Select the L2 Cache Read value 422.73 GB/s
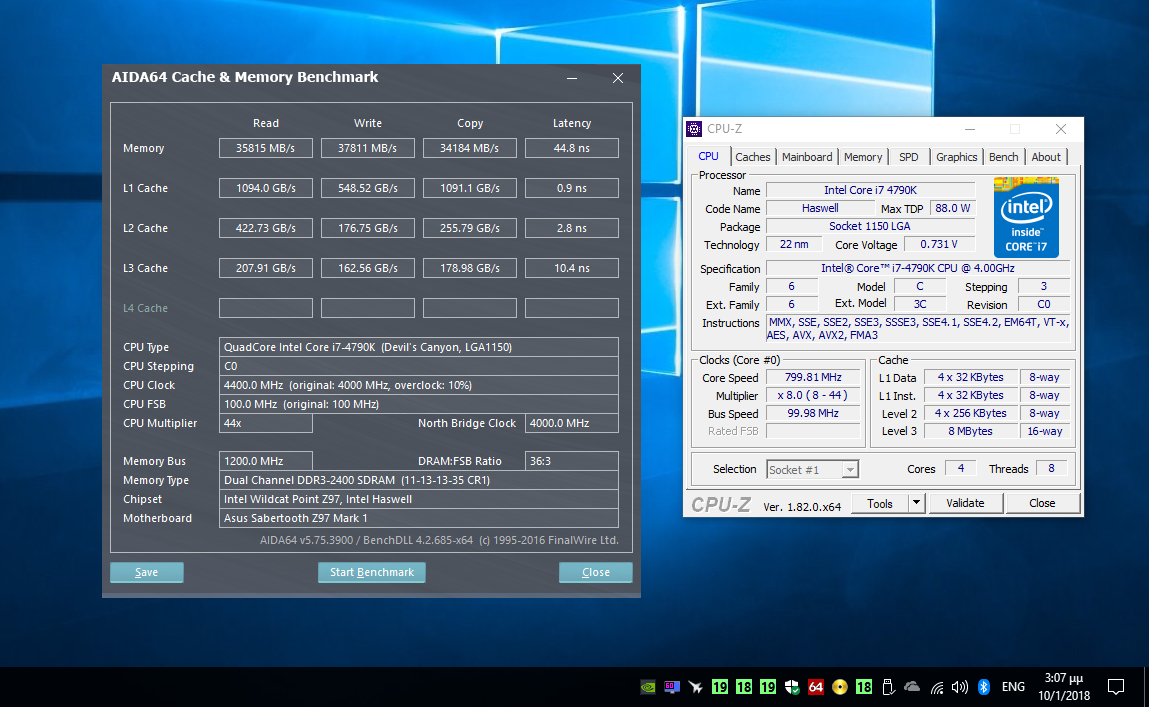Screen dimensions: 1149x707 (x=265, y=228)
